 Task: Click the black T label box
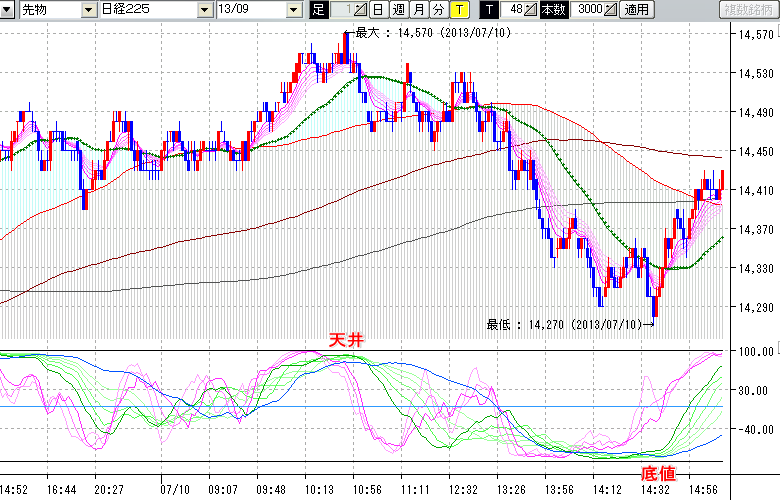(489, 10)
